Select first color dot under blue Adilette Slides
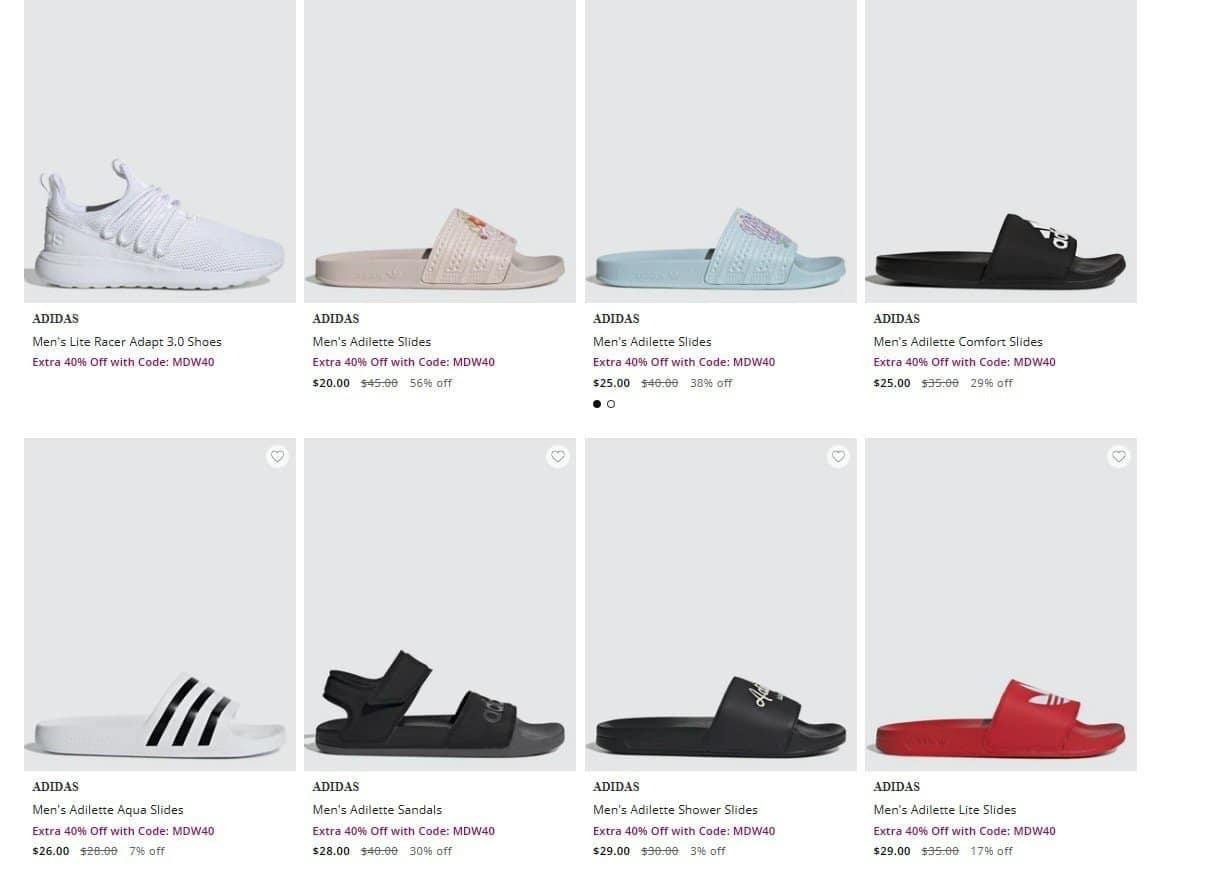 [x=597, y=404]
